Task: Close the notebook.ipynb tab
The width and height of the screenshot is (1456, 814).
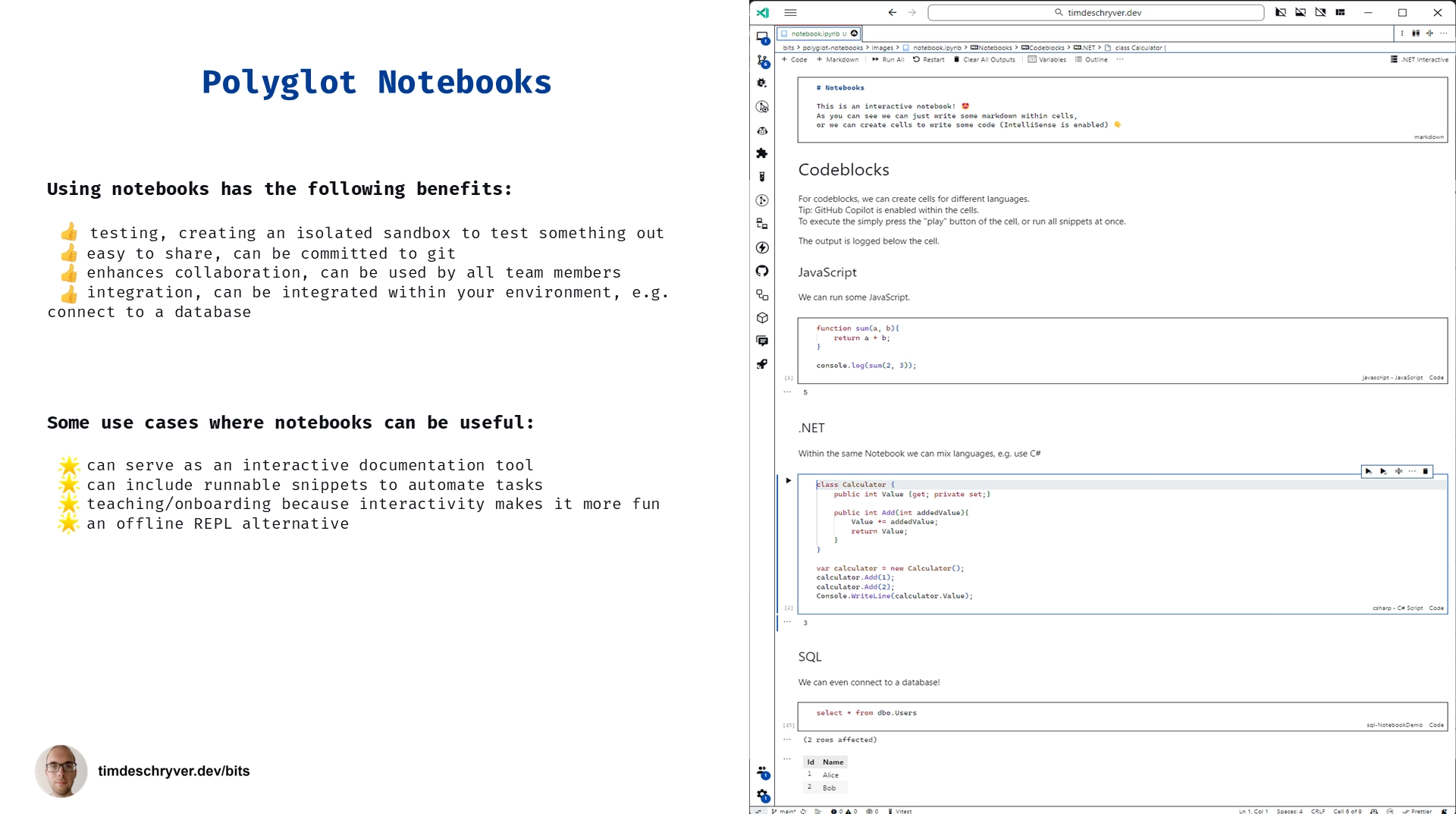Action: [854, 33]
